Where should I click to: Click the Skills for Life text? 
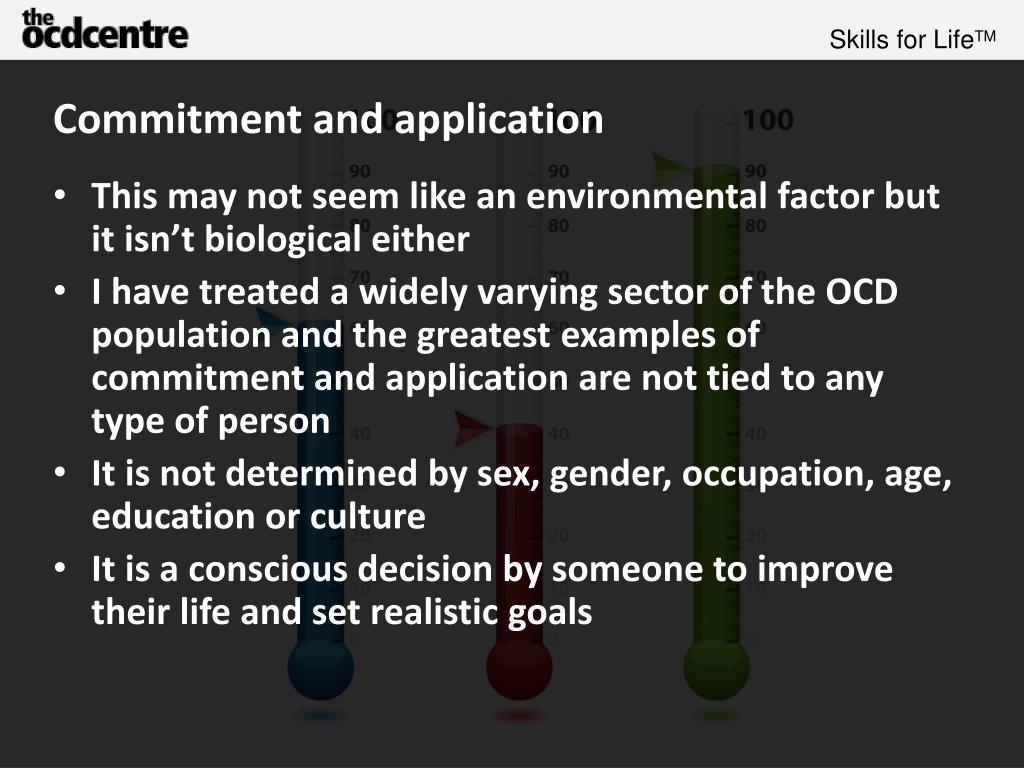pos(912,40)
